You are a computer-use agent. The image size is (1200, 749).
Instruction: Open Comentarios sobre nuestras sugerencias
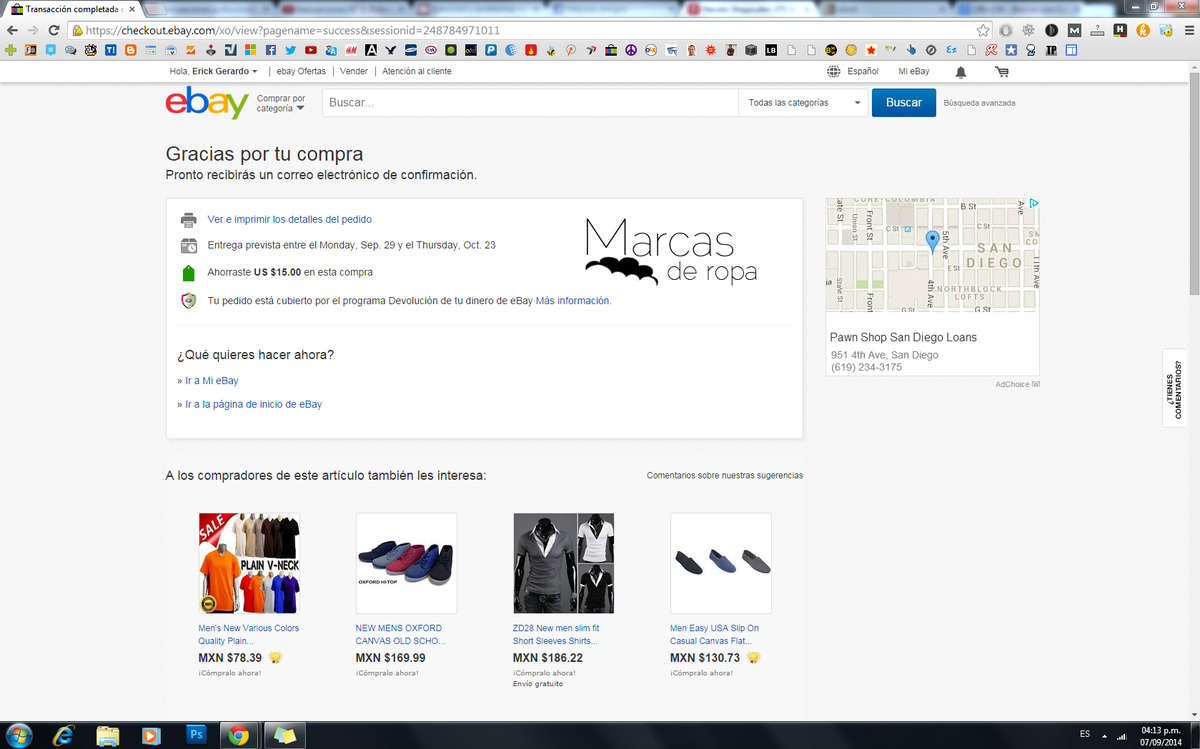[x=725, y=475]
